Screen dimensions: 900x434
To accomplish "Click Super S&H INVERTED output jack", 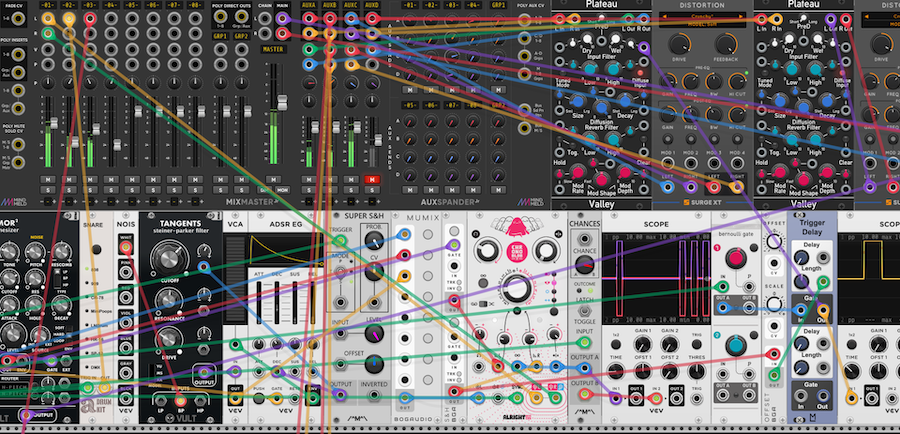I will click(374, 395).
